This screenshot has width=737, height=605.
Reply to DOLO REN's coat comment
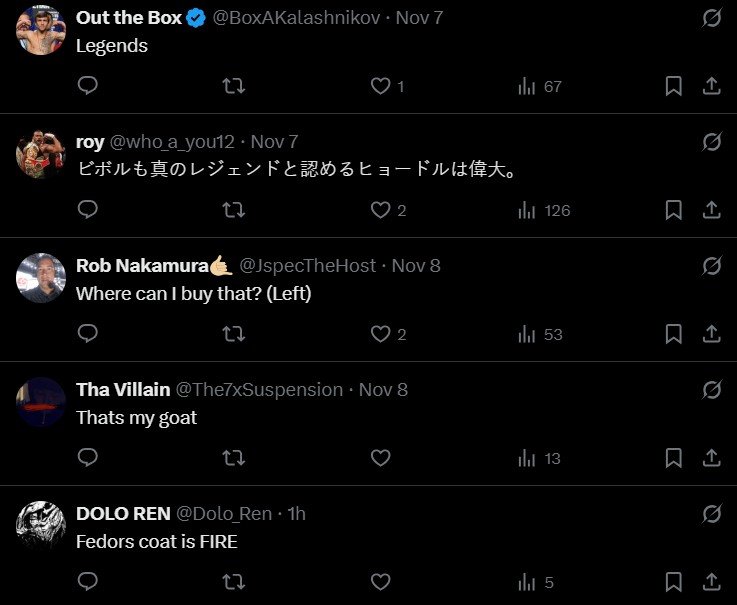(88, 583)
